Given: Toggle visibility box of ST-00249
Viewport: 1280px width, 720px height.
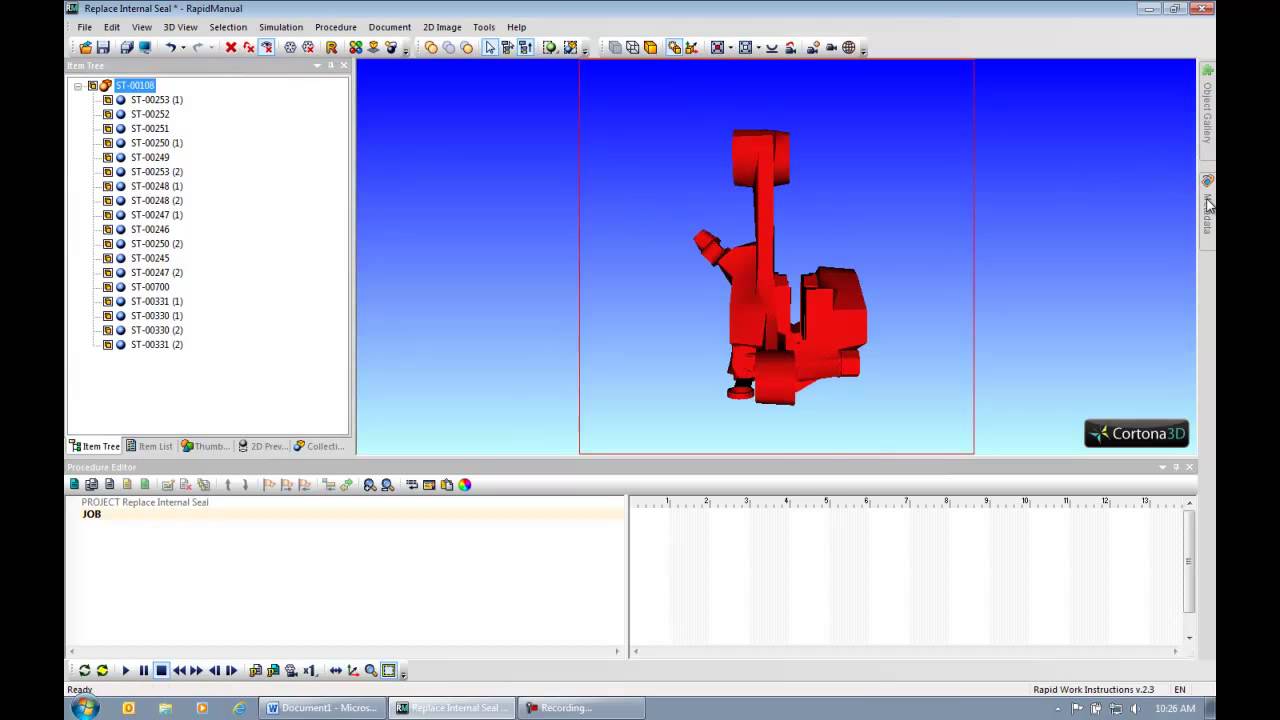Looking at the screenshot, I should tap(108, 158).
